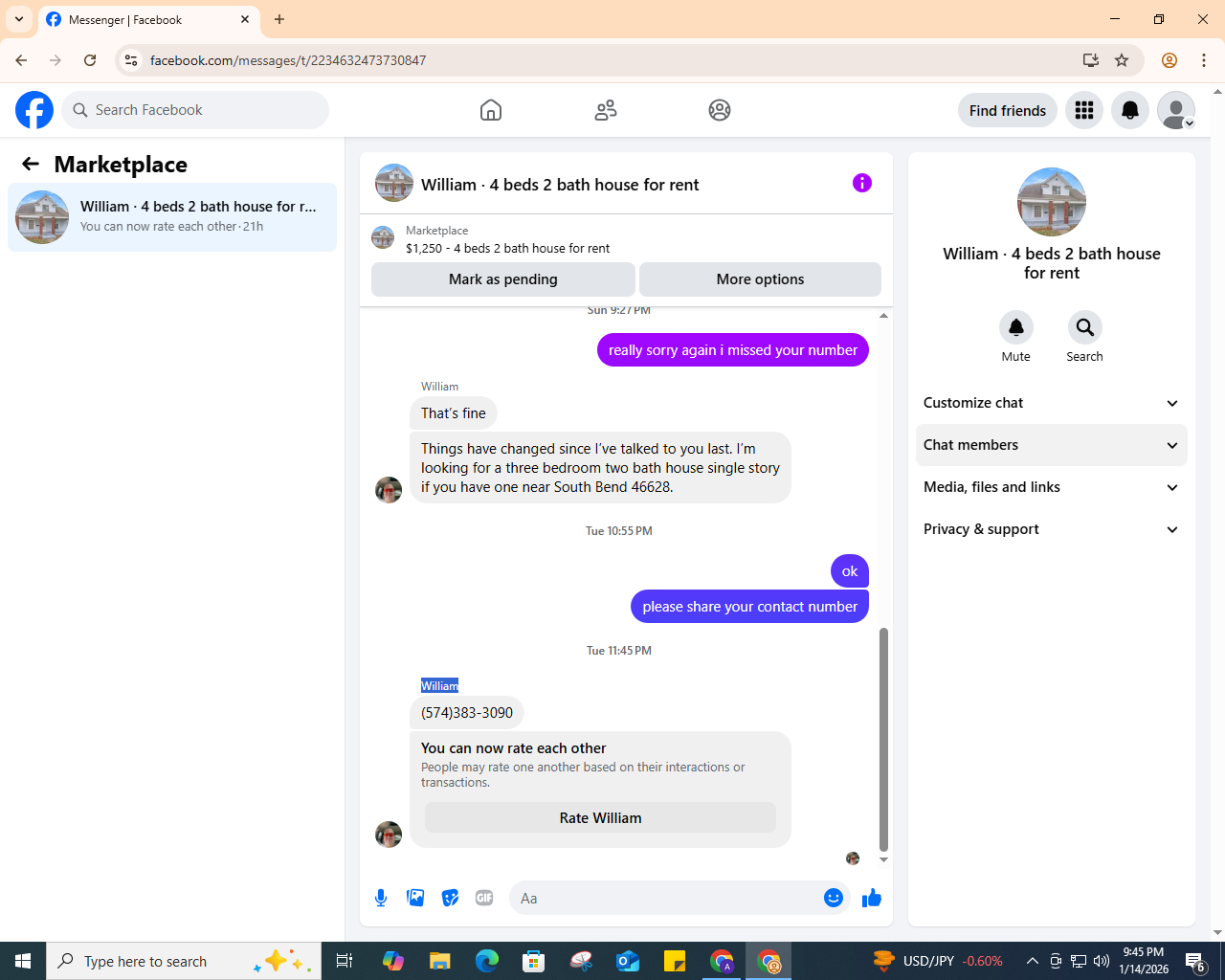Open conversation information purple icon
The image size is (1225, 980).
862,183
